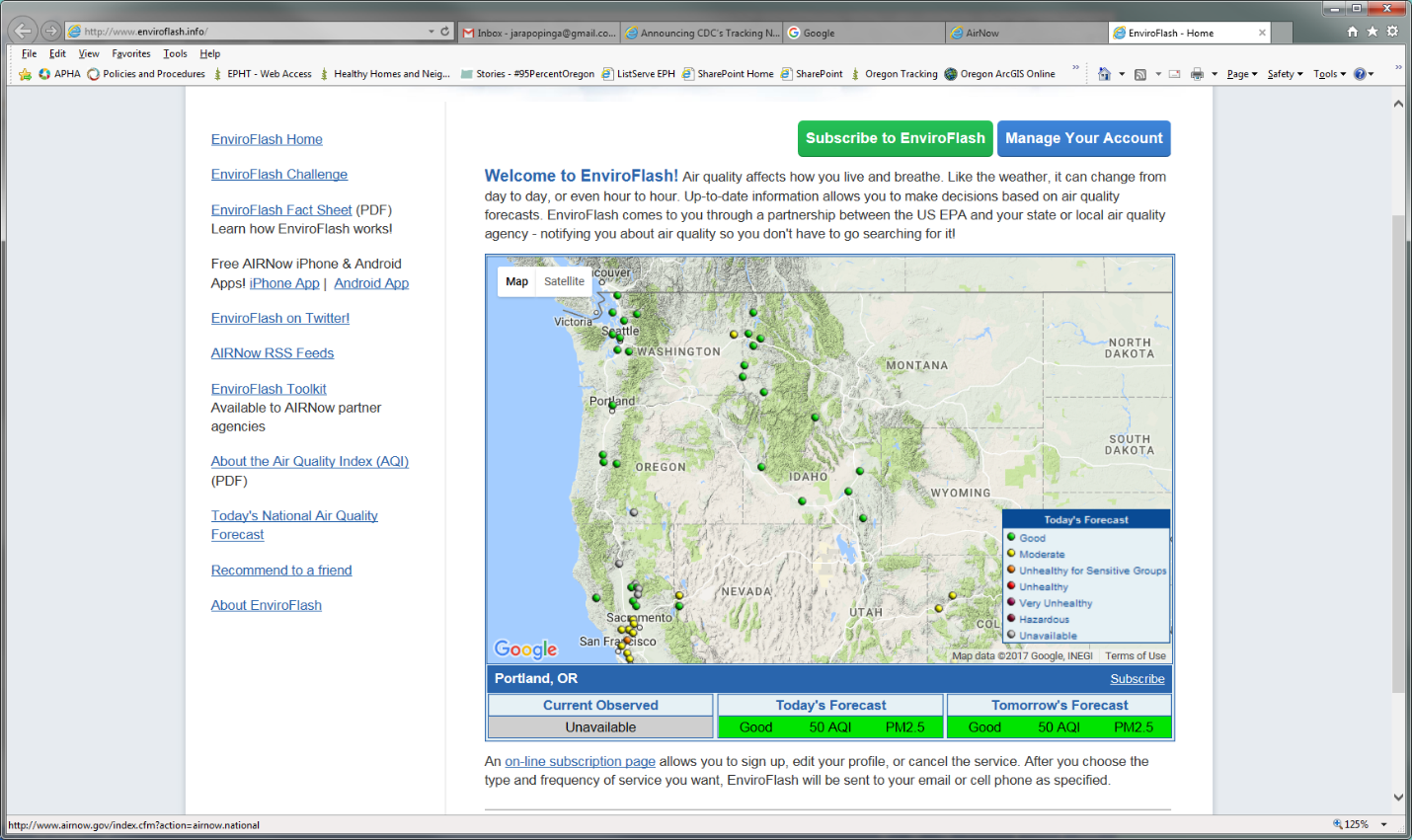
Task: Click the scrollbar down arrow
Action: click(1398, 798)
